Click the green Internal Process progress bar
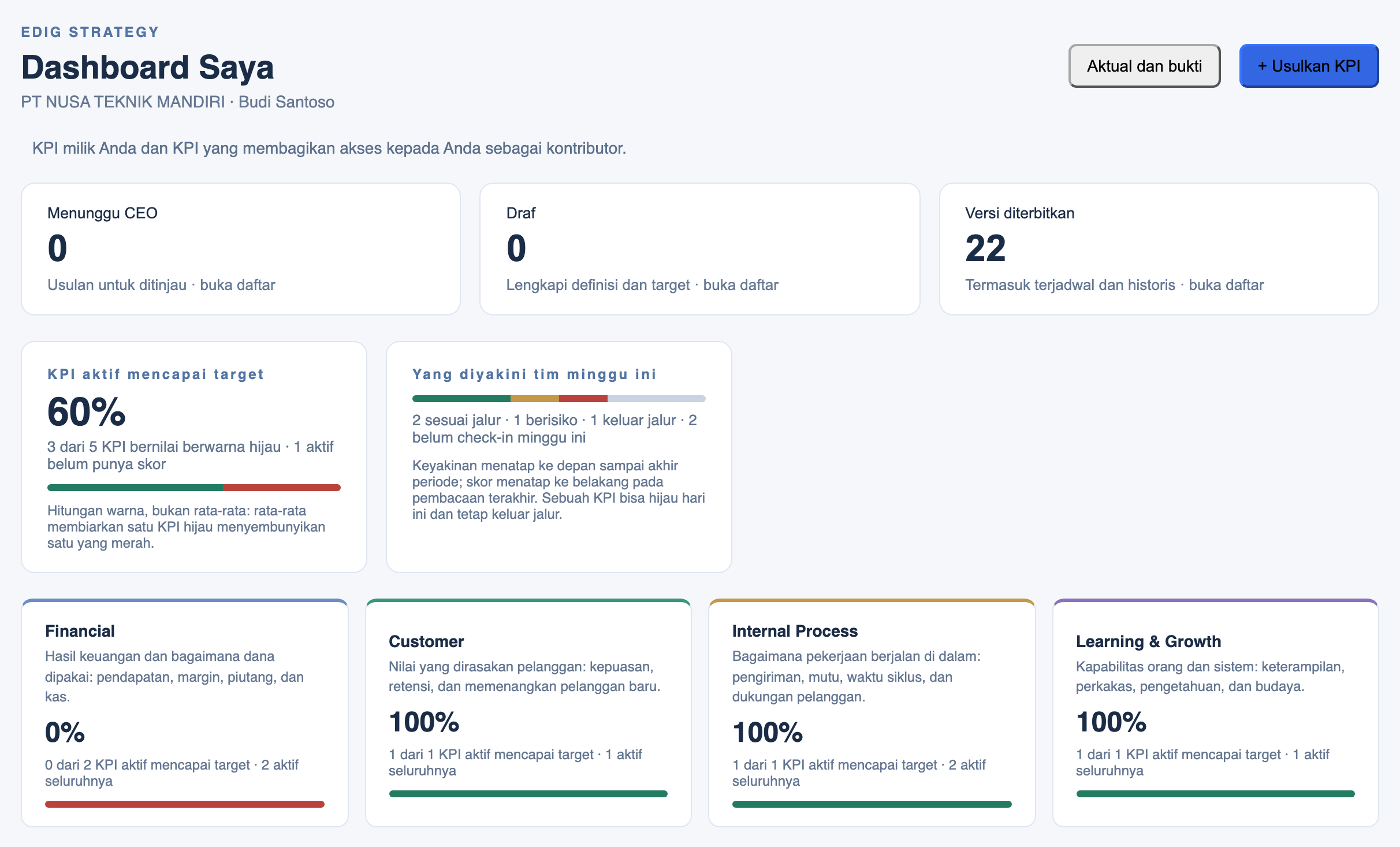Image resolution: width=1400 pixels, height=847 pixels. pos(872,804)
